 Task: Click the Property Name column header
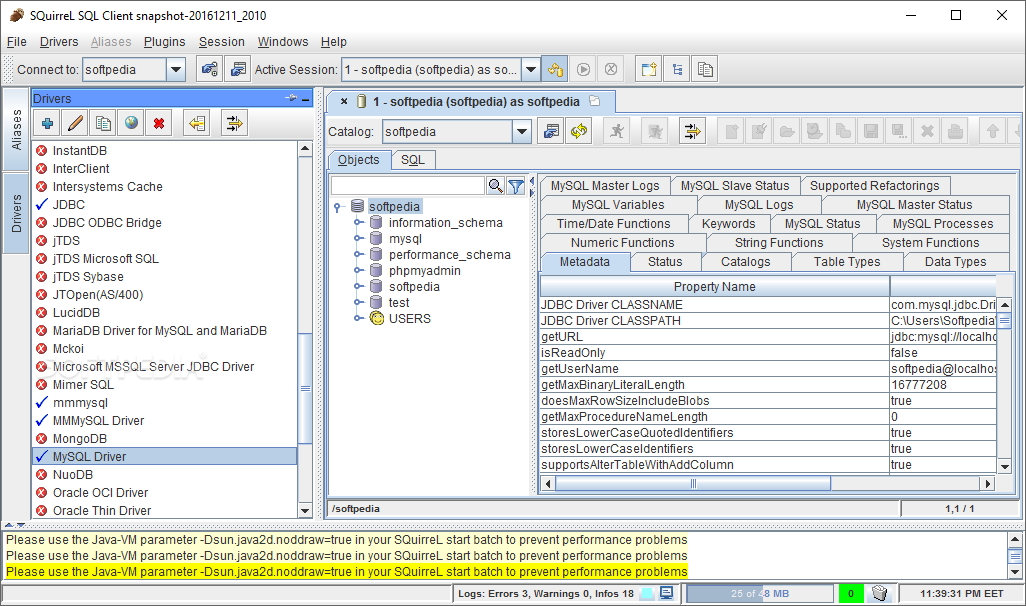[x=715, y=287]
